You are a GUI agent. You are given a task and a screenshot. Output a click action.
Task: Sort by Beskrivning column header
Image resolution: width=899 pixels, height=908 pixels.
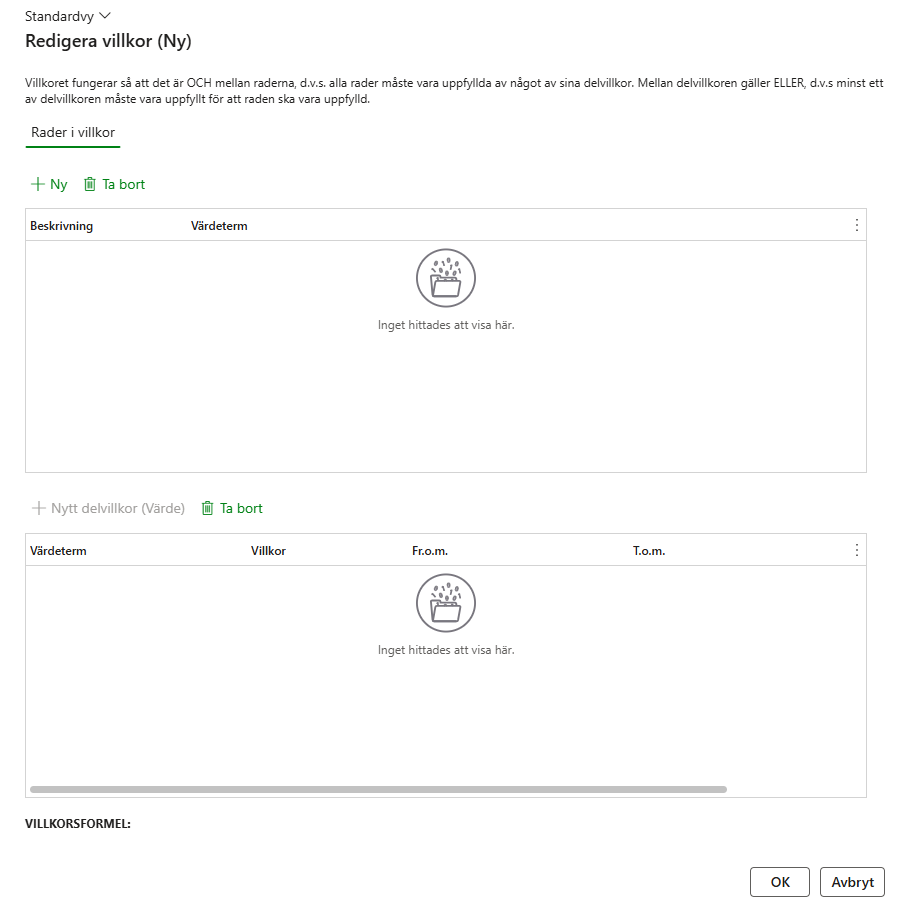(x=61, y=226)
